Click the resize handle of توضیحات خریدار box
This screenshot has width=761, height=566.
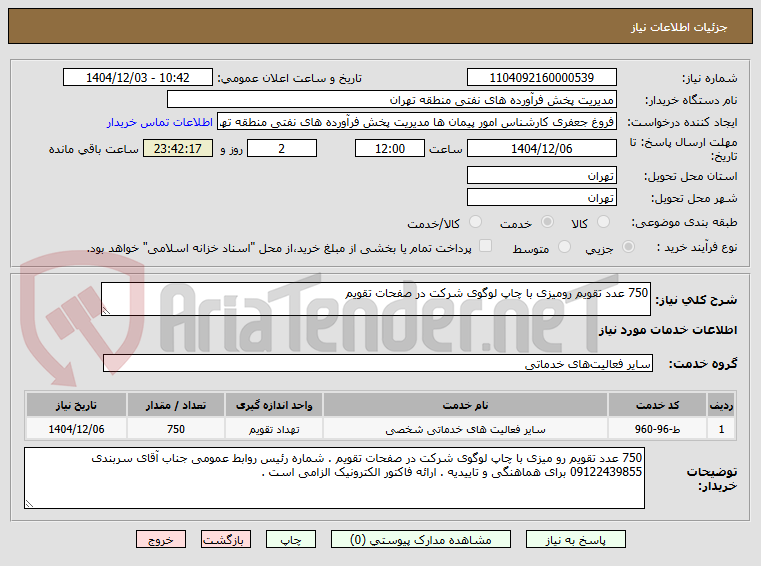(29, 503)
